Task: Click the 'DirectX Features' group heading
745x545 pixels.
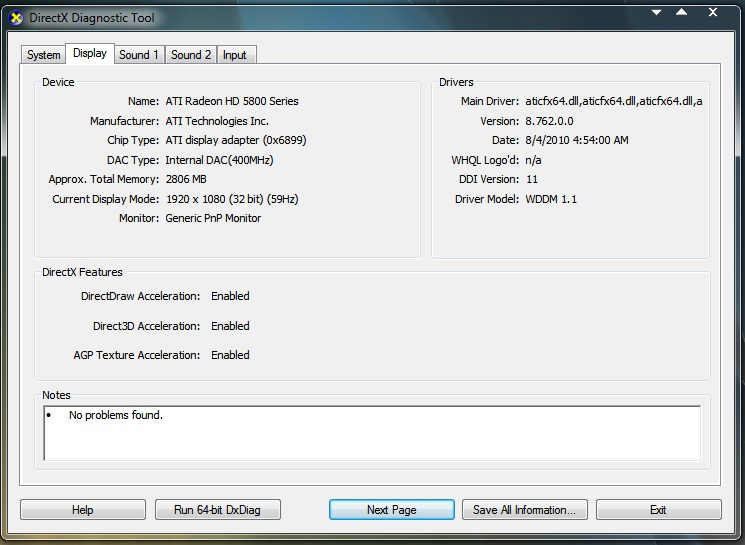Action: [x=82, y=272]
